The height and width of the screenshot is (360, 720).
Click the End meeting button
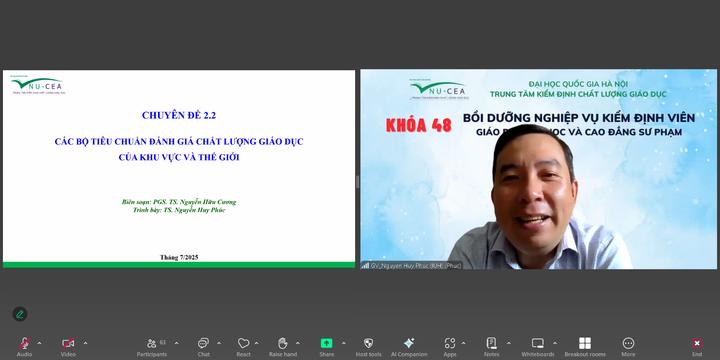(697, 347)
